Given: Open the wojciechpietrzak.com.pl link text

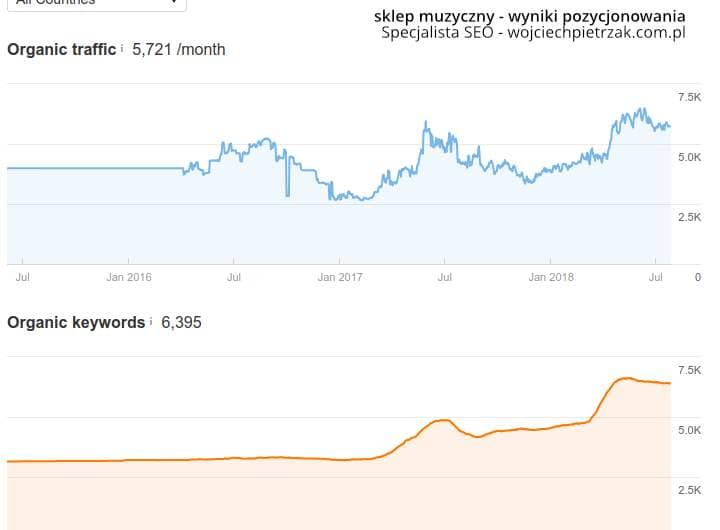Looking at the screenshot, I should (x=596, y=32).
